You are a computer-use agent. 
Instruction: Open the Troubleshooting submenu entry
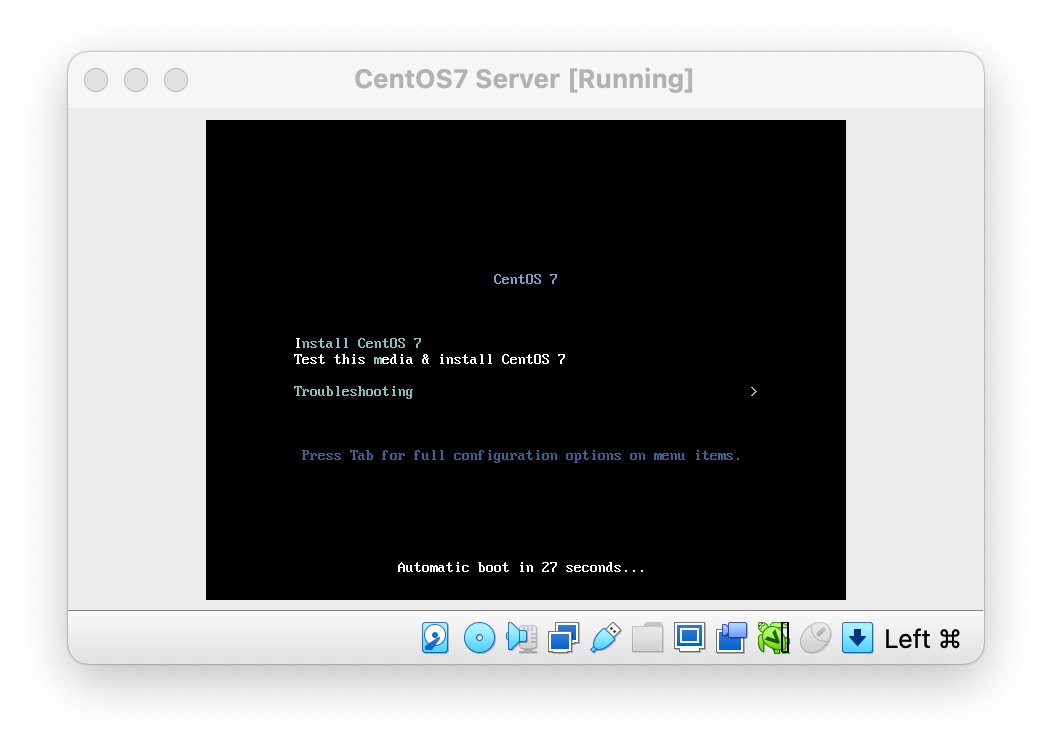[x=354, y=392]
